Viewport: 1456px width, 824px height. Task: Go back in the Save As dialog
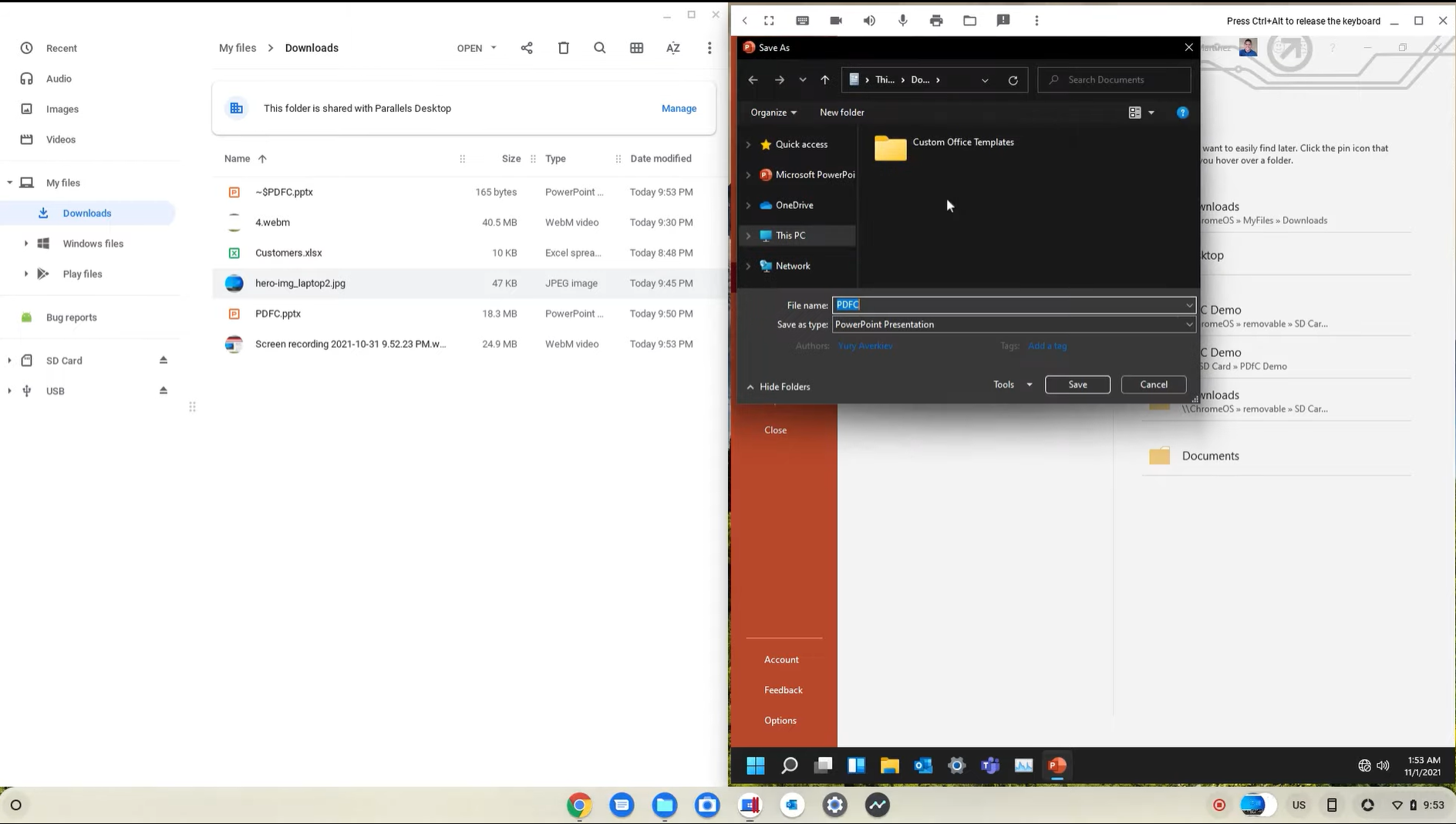click(753, 80)
